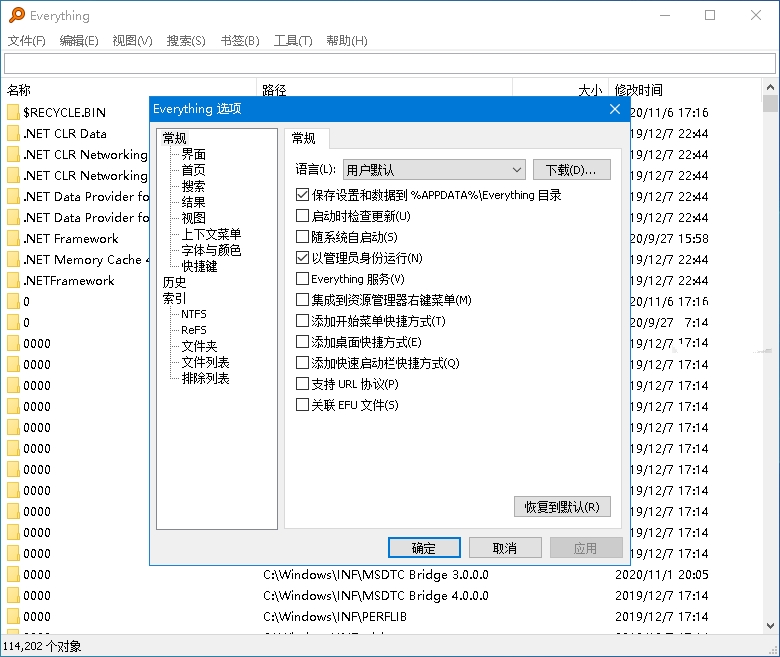Confirm with the 确定 button
The width and height of the screenshot is (780, 657).
[424, 548]
